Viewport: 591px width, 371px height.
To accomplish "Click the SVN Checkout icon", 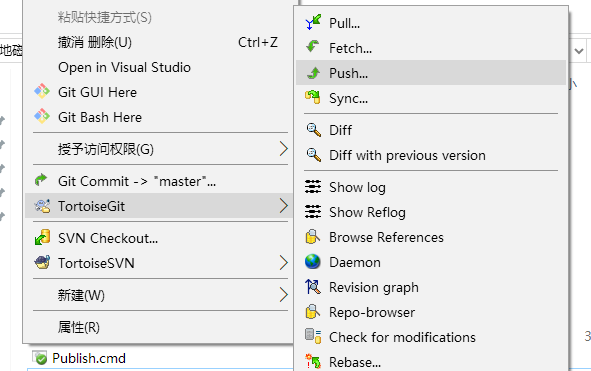I will 42,238.
